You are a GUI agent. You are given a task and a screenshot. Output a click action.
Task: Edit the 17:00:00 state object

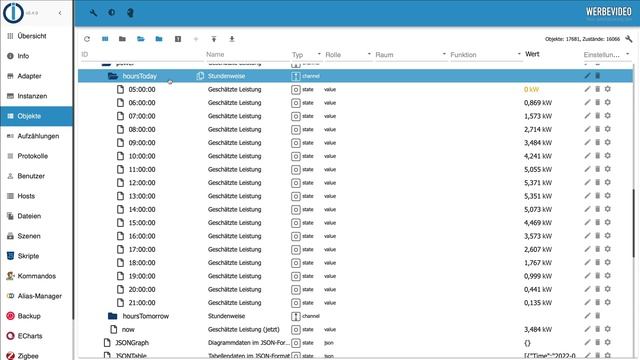[x=587, y=249]
